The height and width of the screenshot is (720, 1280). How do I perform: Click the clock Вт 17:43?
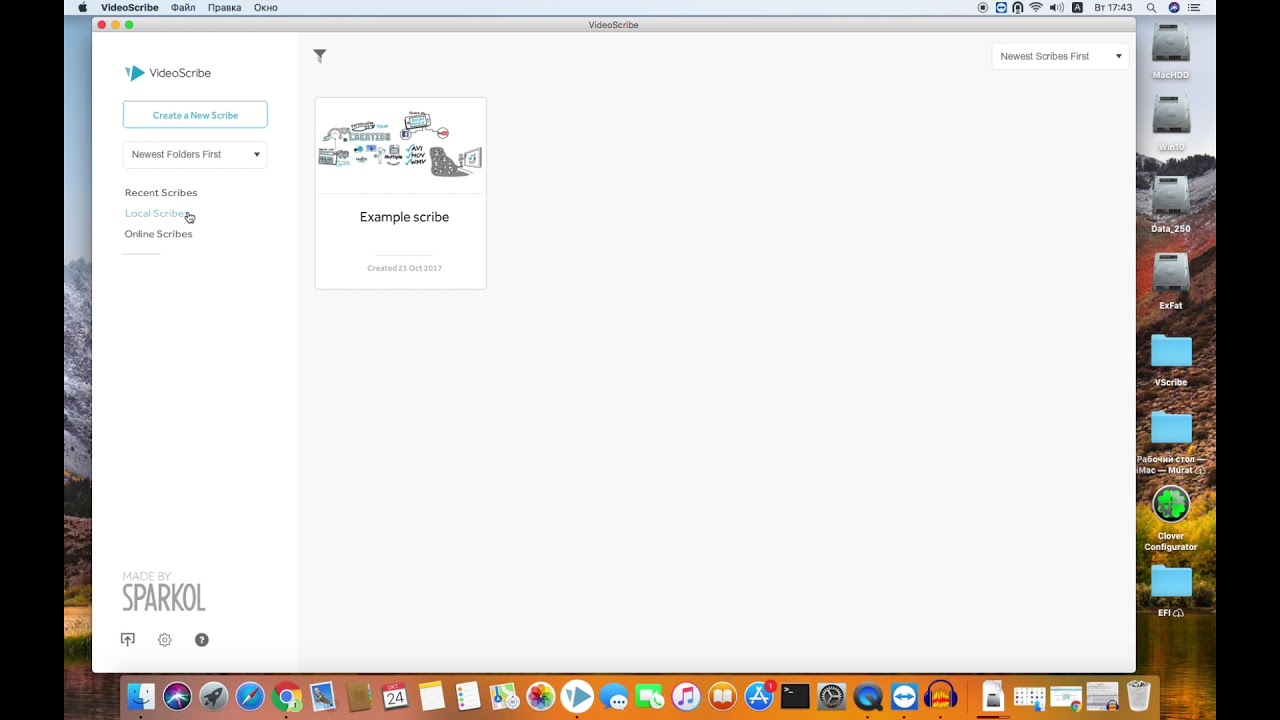[x=1113, y=7]
